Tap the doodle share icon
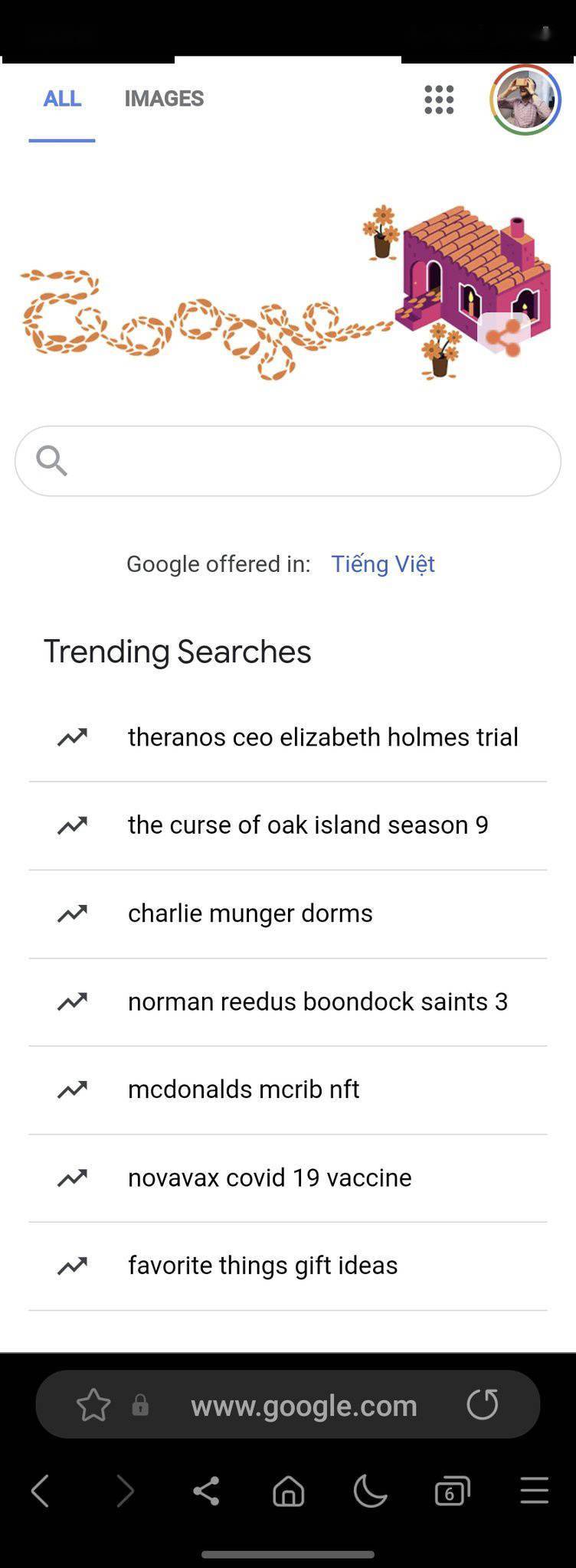Image resolution: width=576 pixels, height=1568 pixels. point(504,338)
